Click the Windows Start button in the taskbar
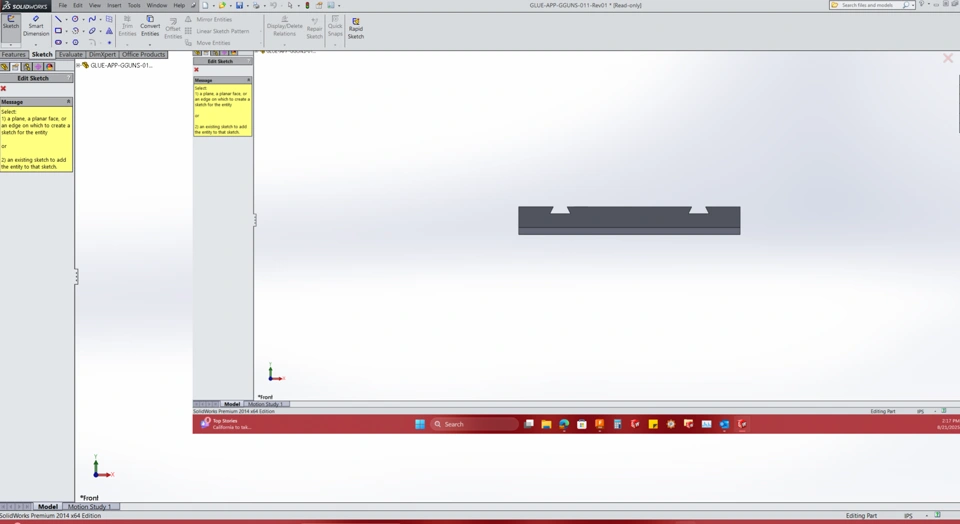960x524 pixels. pyautogui.click(x=420, y=424)
